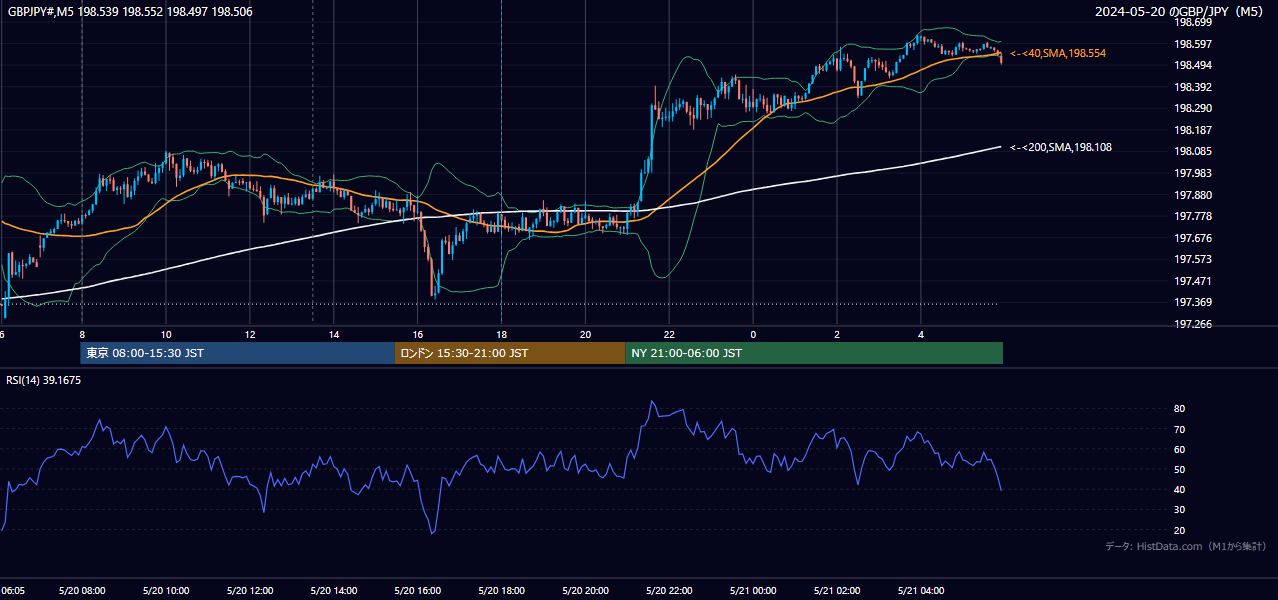Select the NY 21:00-06:00 JST session bar
The width and height of the screenshot is (1278, 600).
(814, 353)
